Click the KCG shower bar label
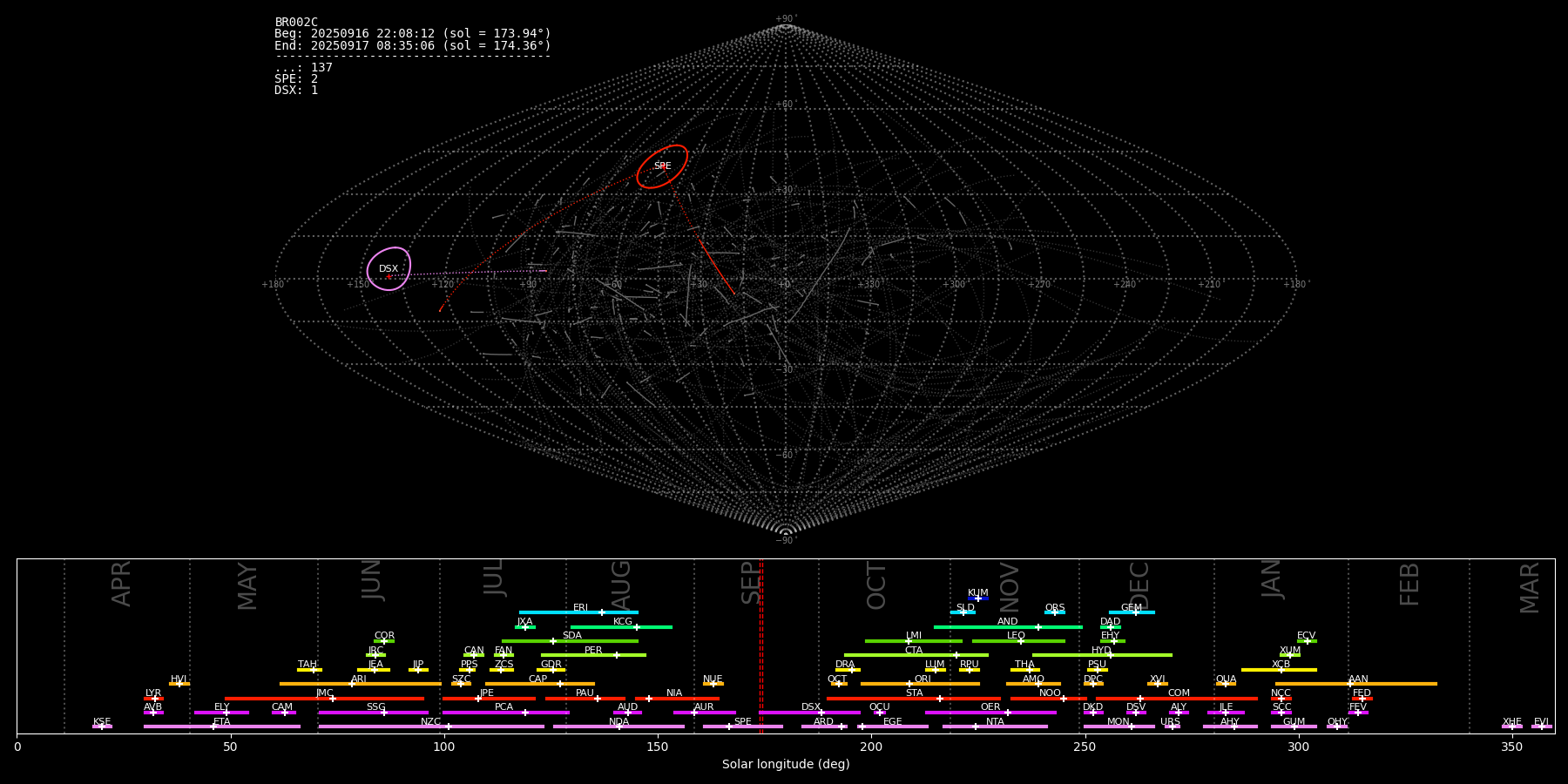1568x784 pixels. tap(623, 622)
